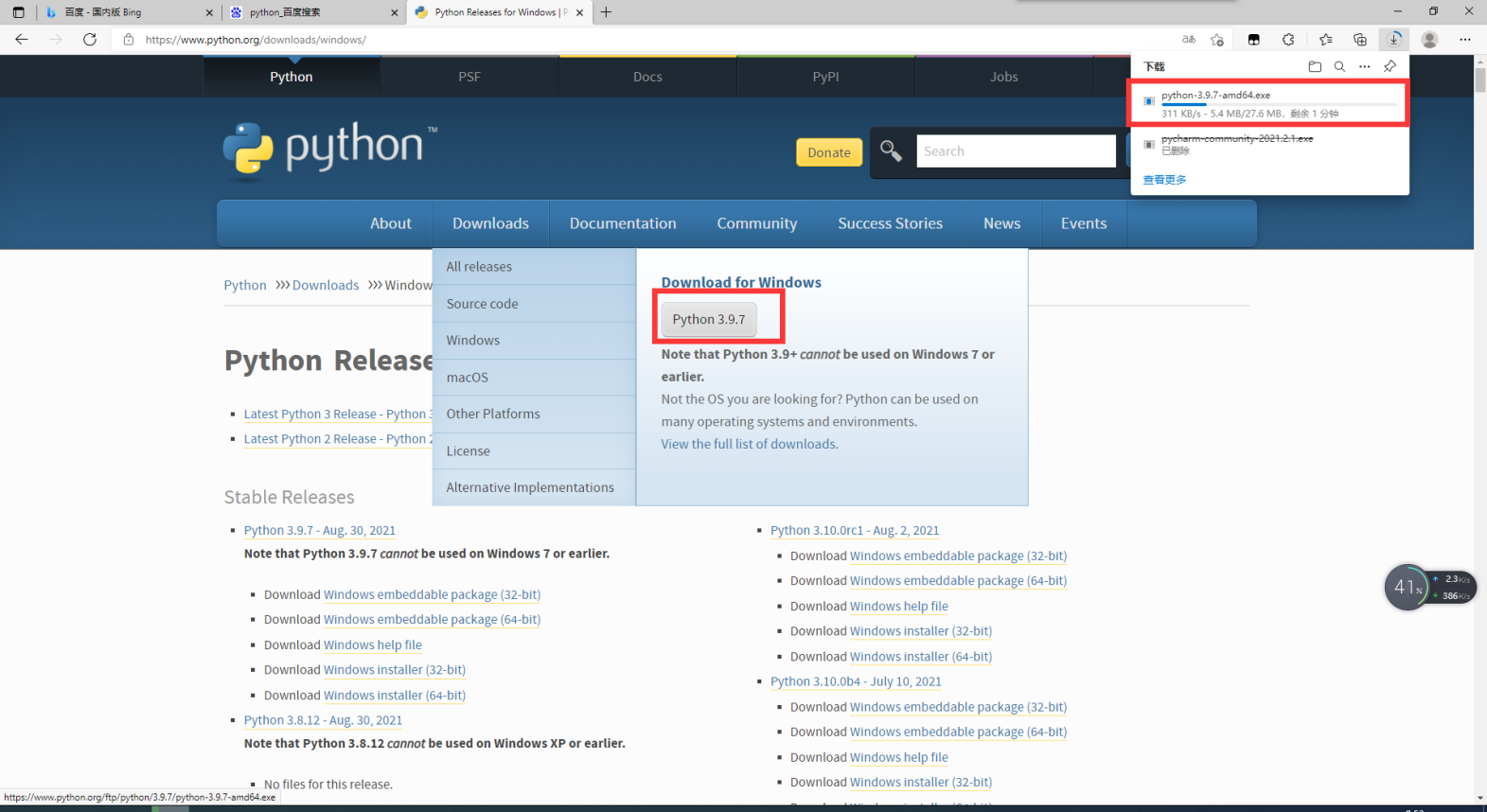
Task: Open the About menu
Action: tap(391, 223)
